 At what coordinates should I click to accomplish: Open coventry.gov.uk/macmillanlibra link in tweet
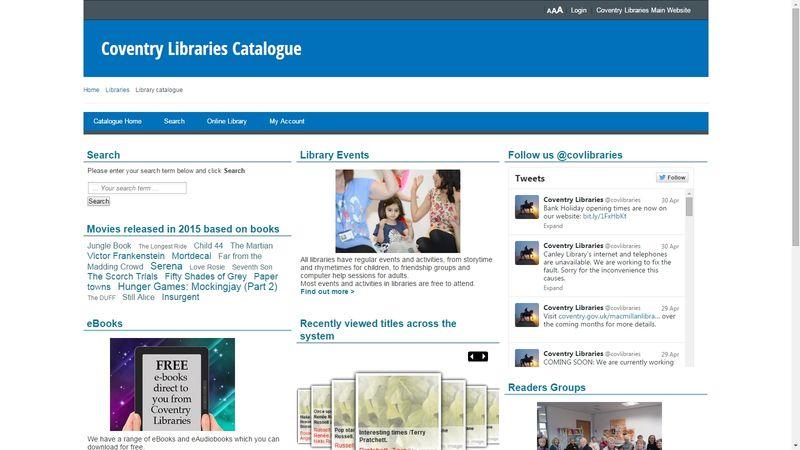(x=609, y=316)
